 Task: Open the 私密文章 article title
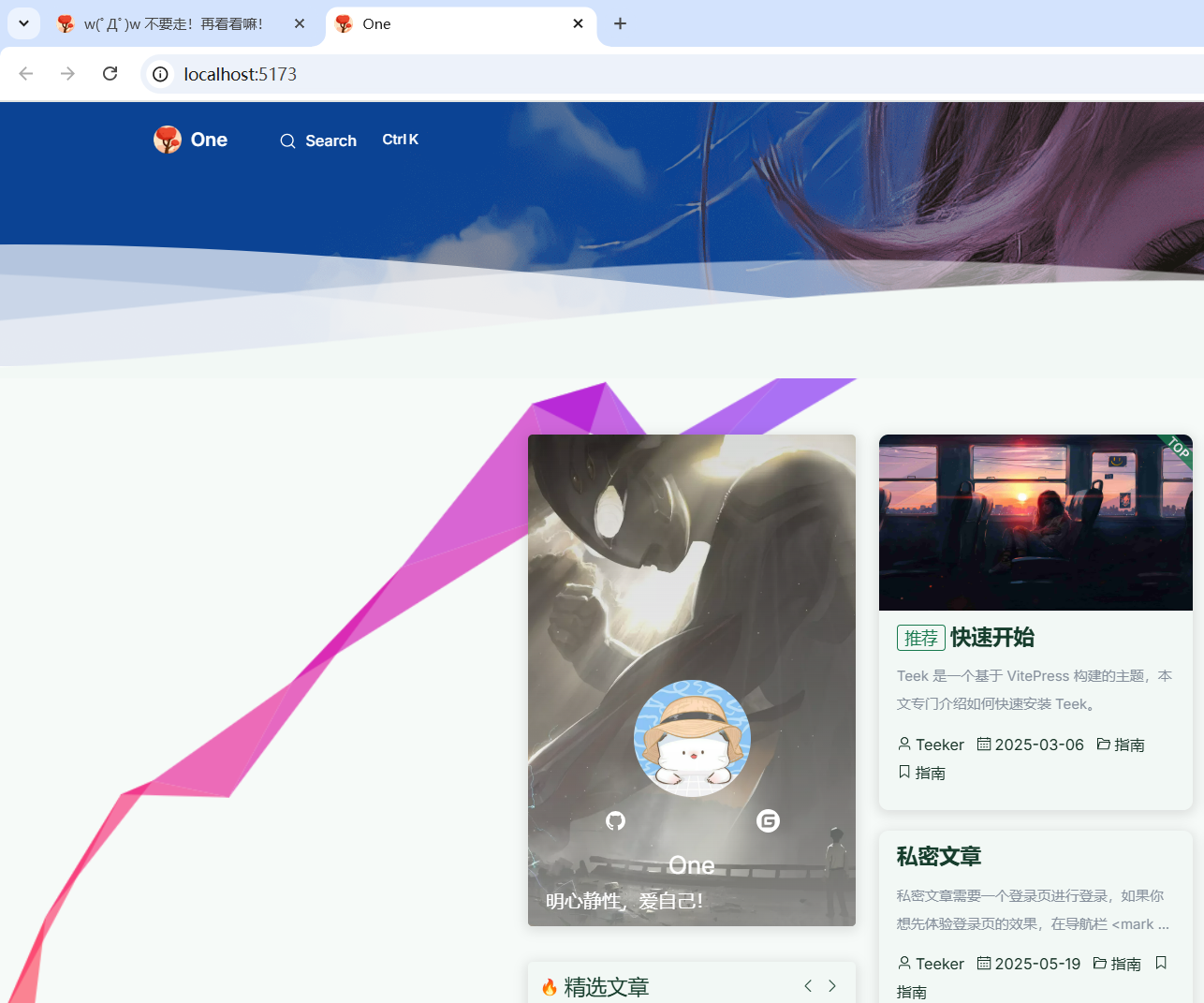click(x=939, y=857)
